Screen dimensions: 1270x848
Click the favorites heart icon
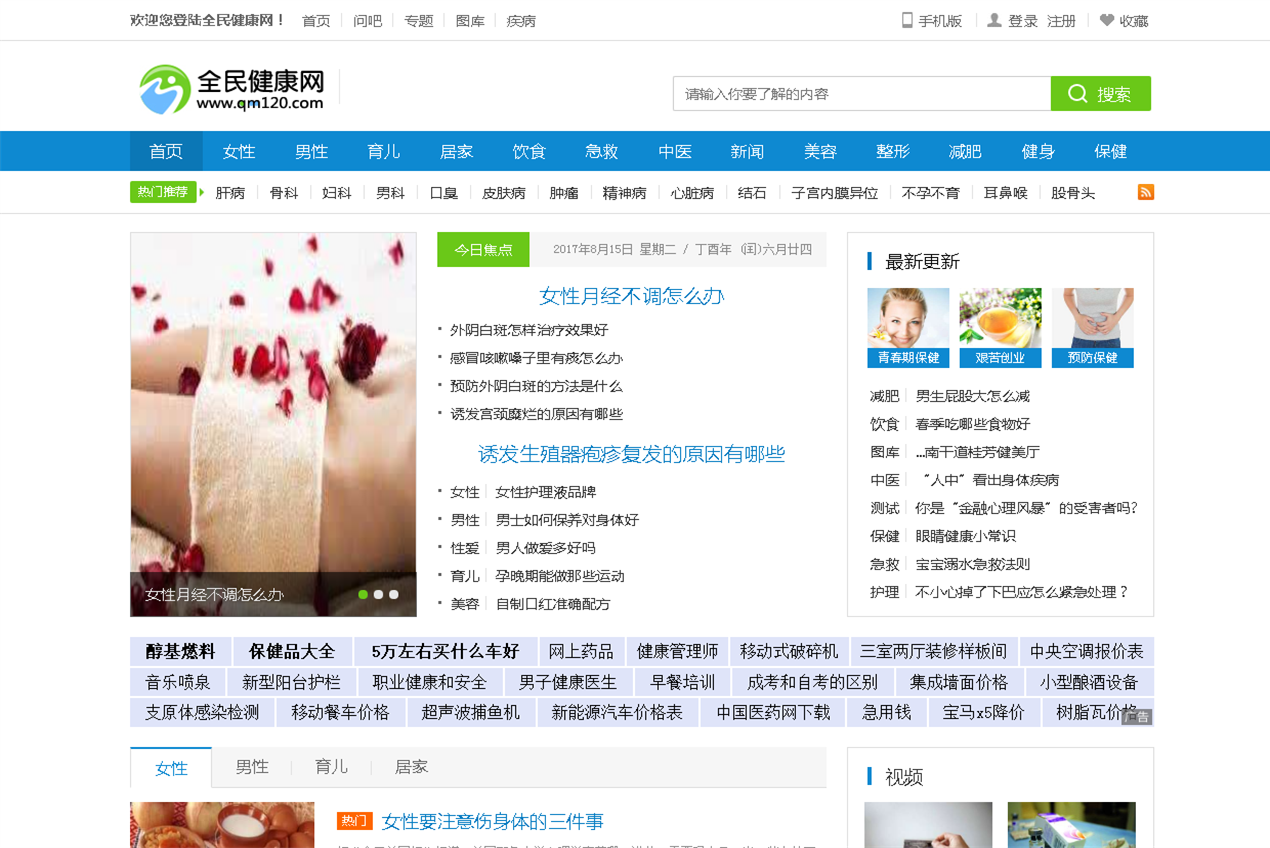point(1107,20)
